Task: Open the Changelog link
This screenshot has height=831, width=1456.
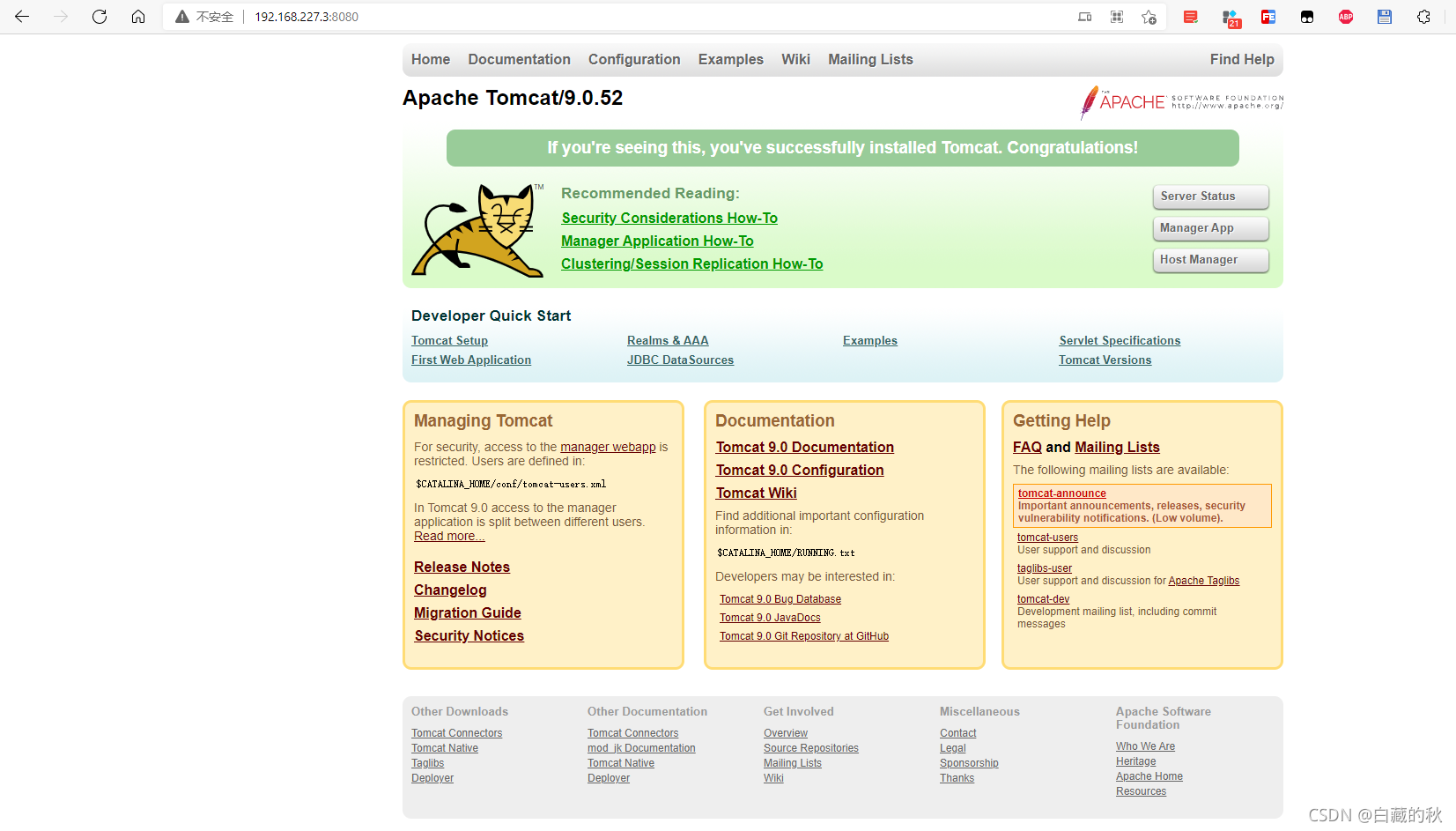Action: (x=450, y=590)
